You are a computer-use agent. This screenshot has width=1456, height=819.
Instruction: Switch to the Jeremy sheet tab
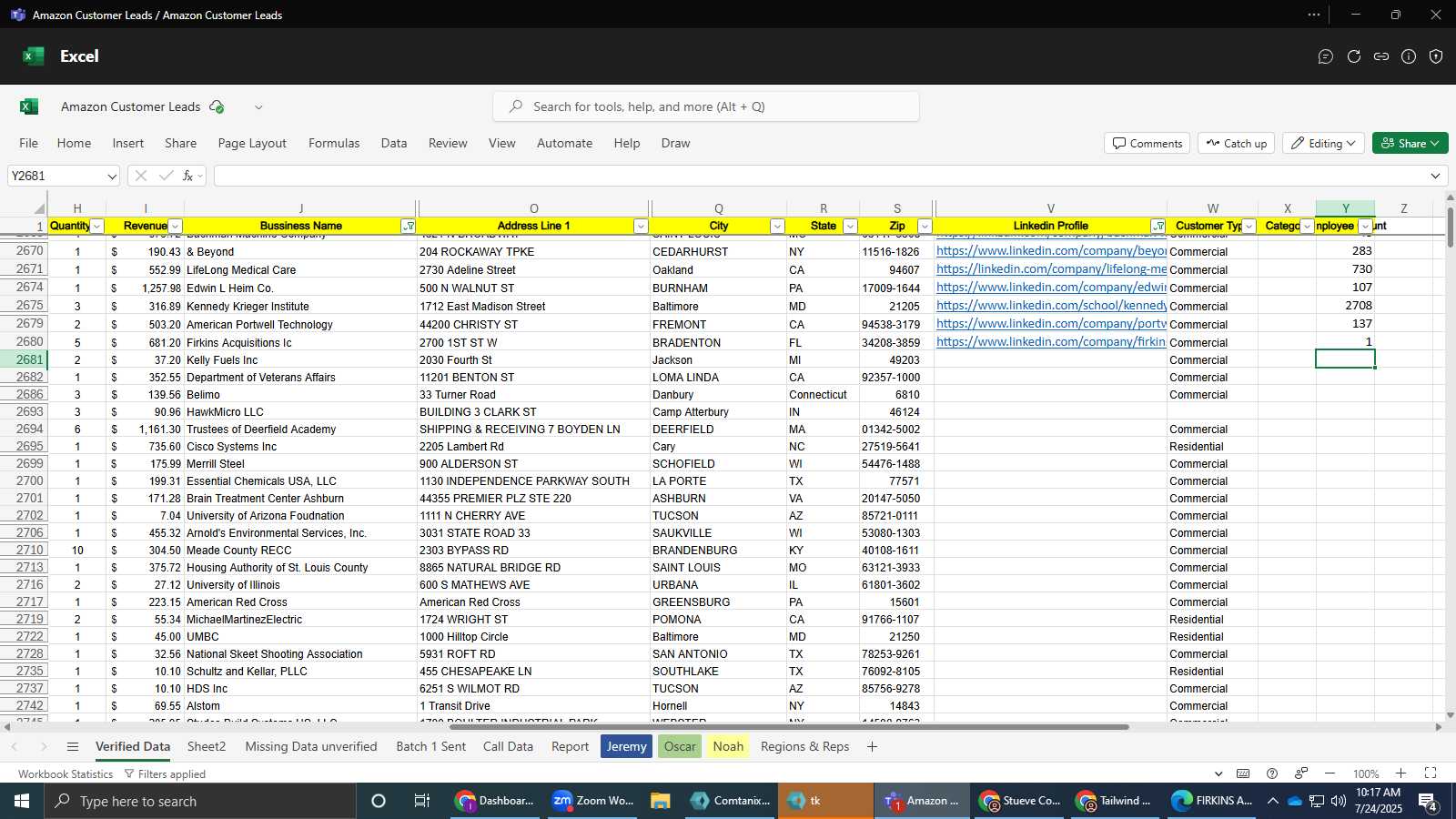[626, 746]
